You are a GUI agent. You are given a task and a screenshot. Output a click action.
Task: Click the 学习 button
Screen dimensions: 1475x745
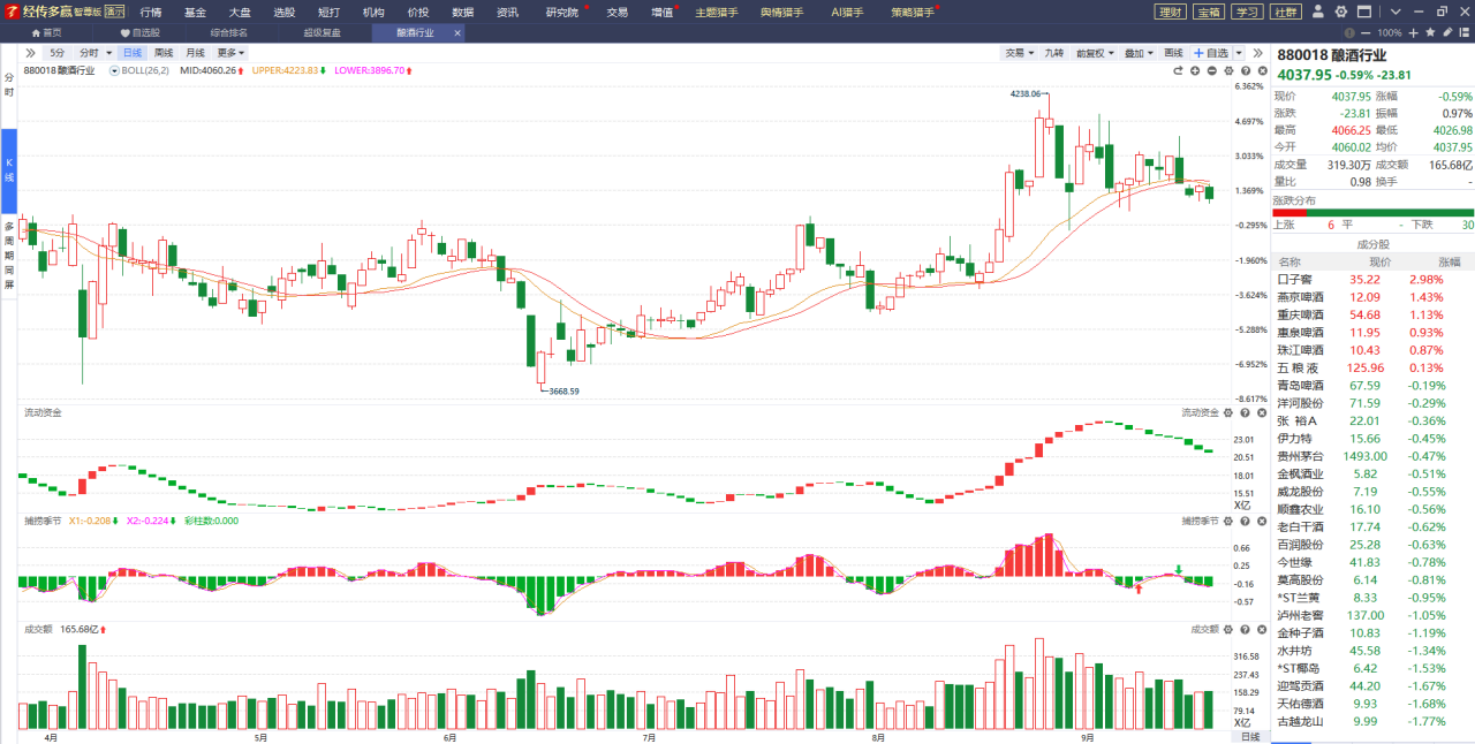[x=1246, y=12]
